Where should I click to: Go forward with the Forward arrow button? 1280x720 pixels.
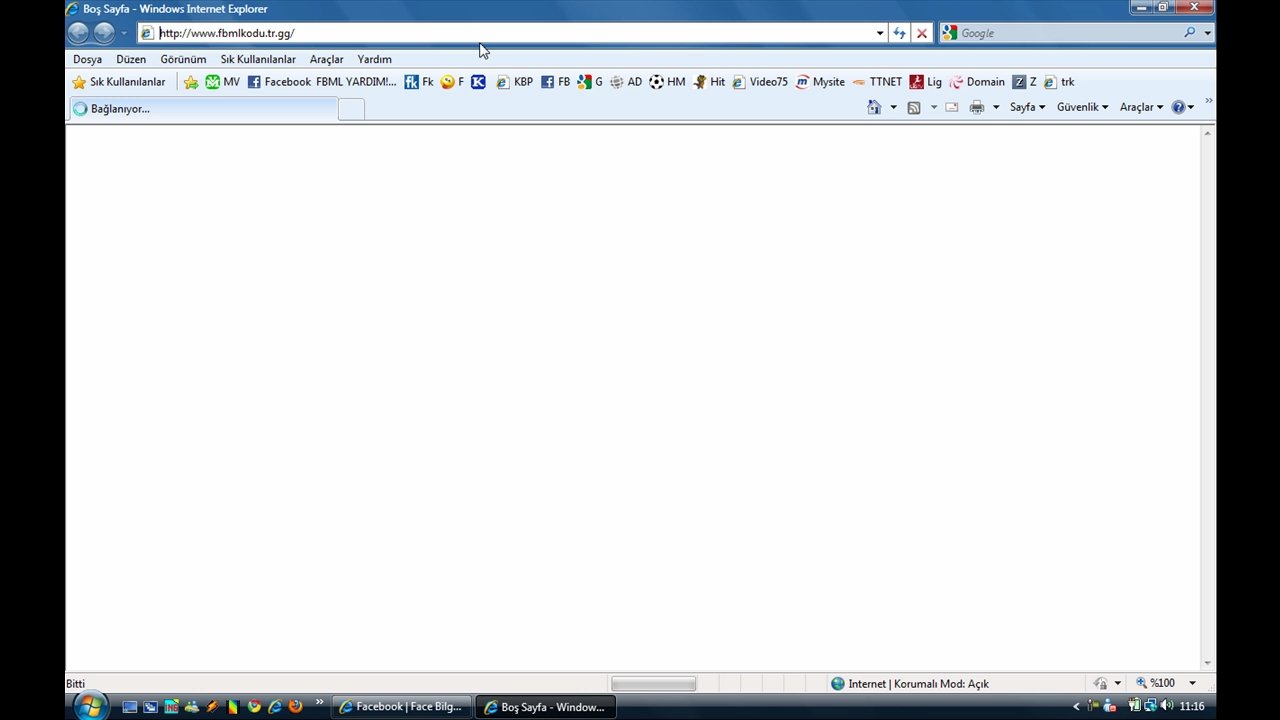[x=104, y=33]
